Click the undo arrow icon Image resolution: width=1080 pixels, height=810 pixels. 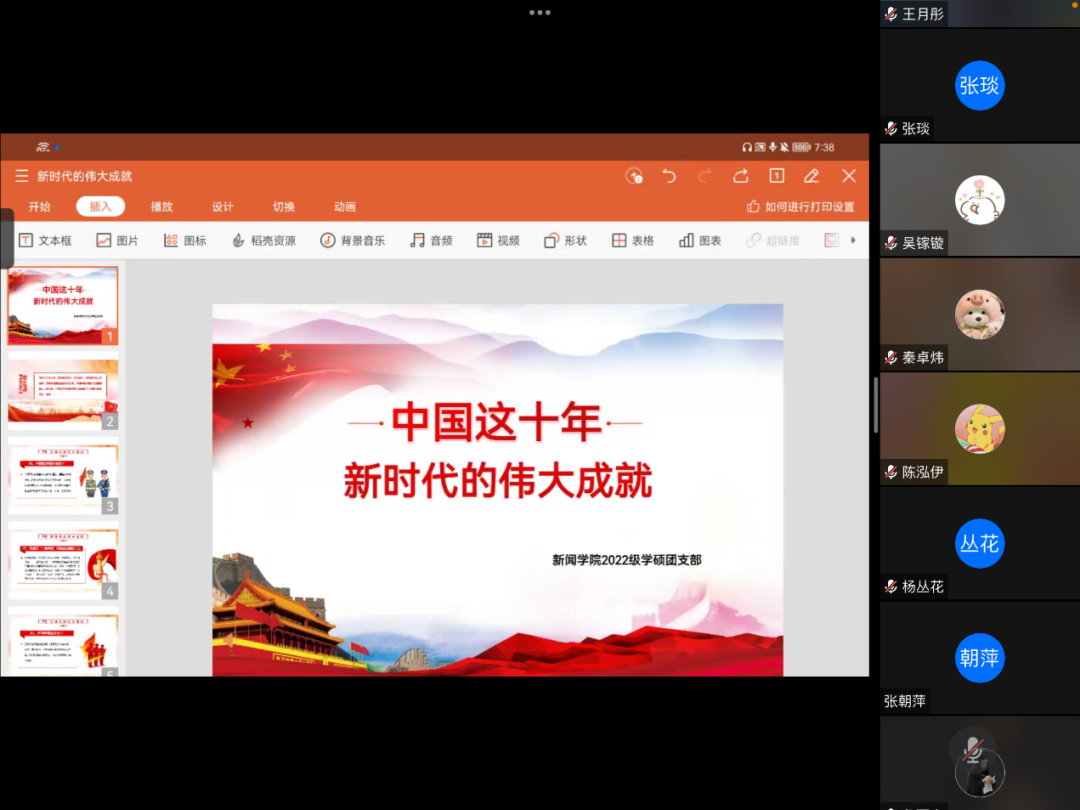[x=669, y=176]
